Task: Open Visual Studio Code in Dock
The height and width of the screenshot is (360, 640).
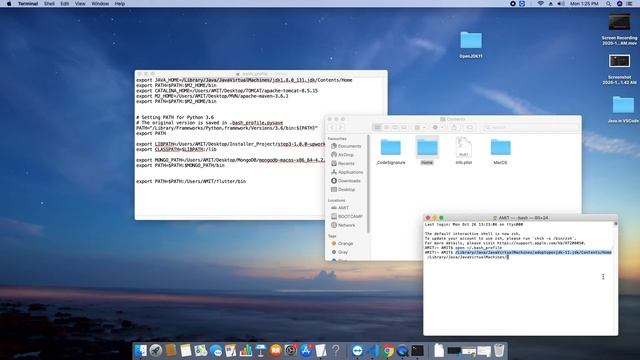Action: pos(373,351)
